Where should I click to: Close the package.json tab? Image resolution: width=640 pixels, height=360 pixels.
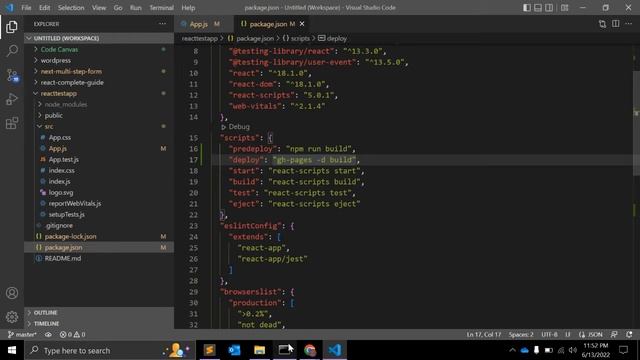click(x=302, y=24)
